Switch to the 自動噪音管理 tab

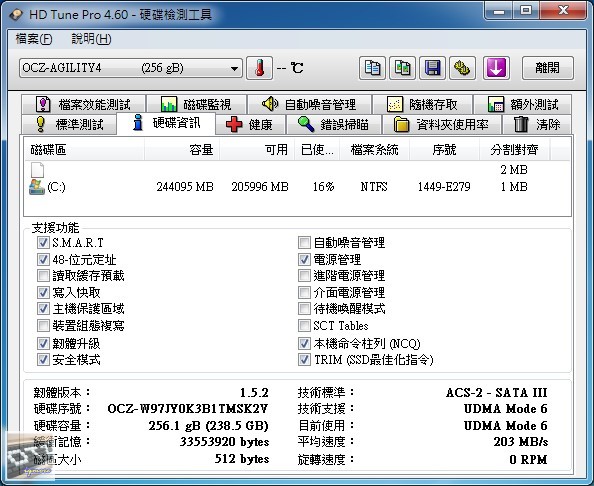(x=309, y=104)
